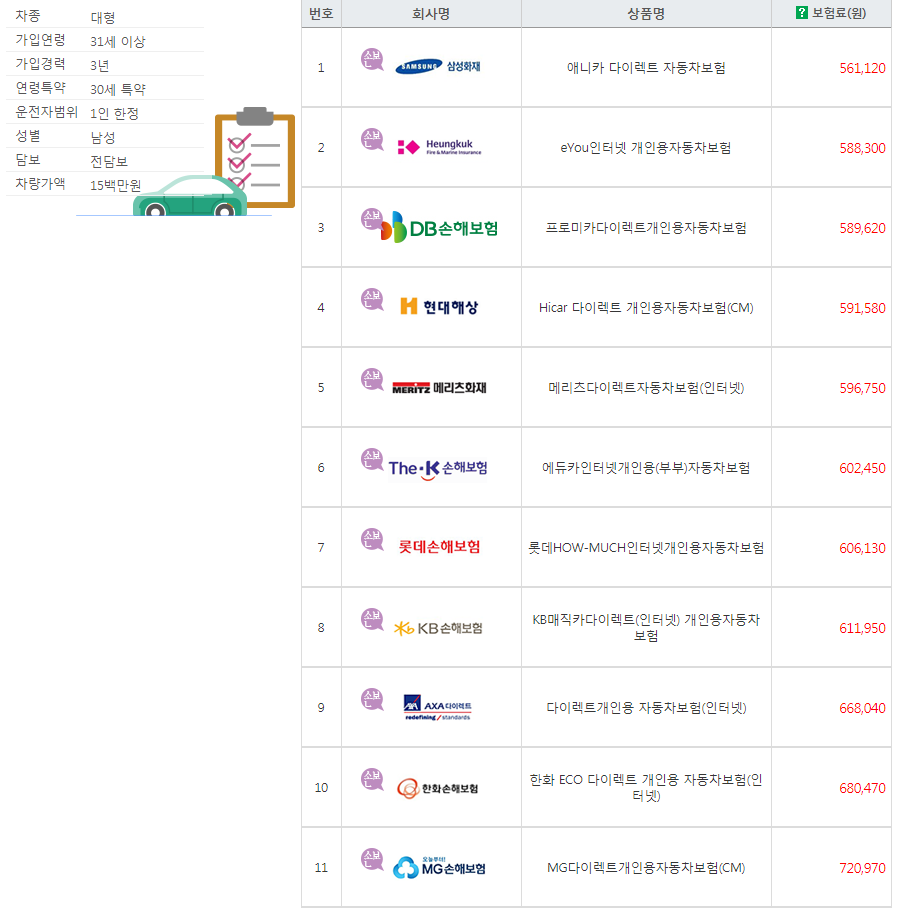This screenshot has height=910, width=897.
Task: Select 한화 ECO 다이렉트 product name
Action: pyautogui.click(x=646, y=788)
